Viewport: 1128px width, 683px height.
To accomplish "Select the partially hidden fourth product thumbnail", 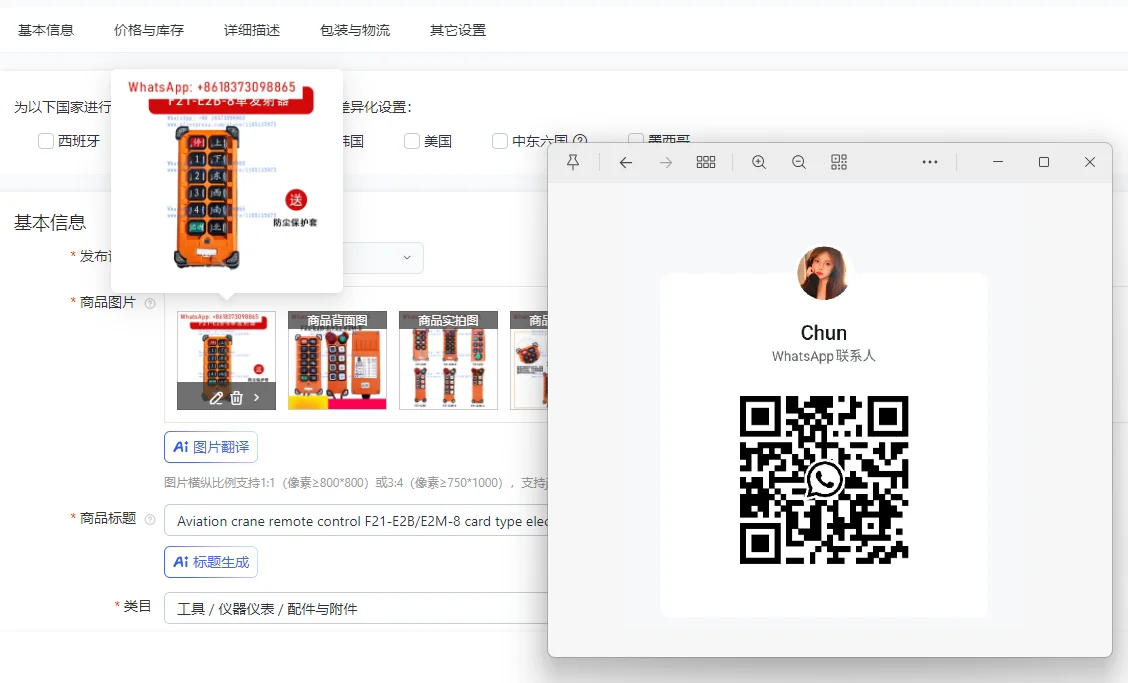I will (529, 361).
